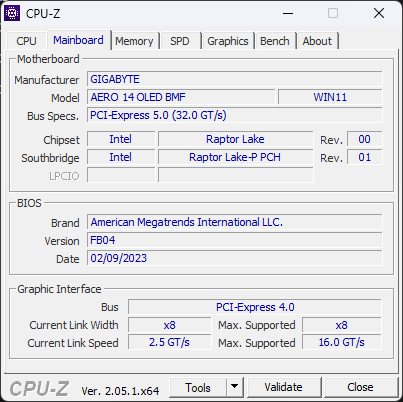Open the Tools dropdown arrow
Image resolution: width=403 pixels, height=402 pixels.
tap(235, 387)
